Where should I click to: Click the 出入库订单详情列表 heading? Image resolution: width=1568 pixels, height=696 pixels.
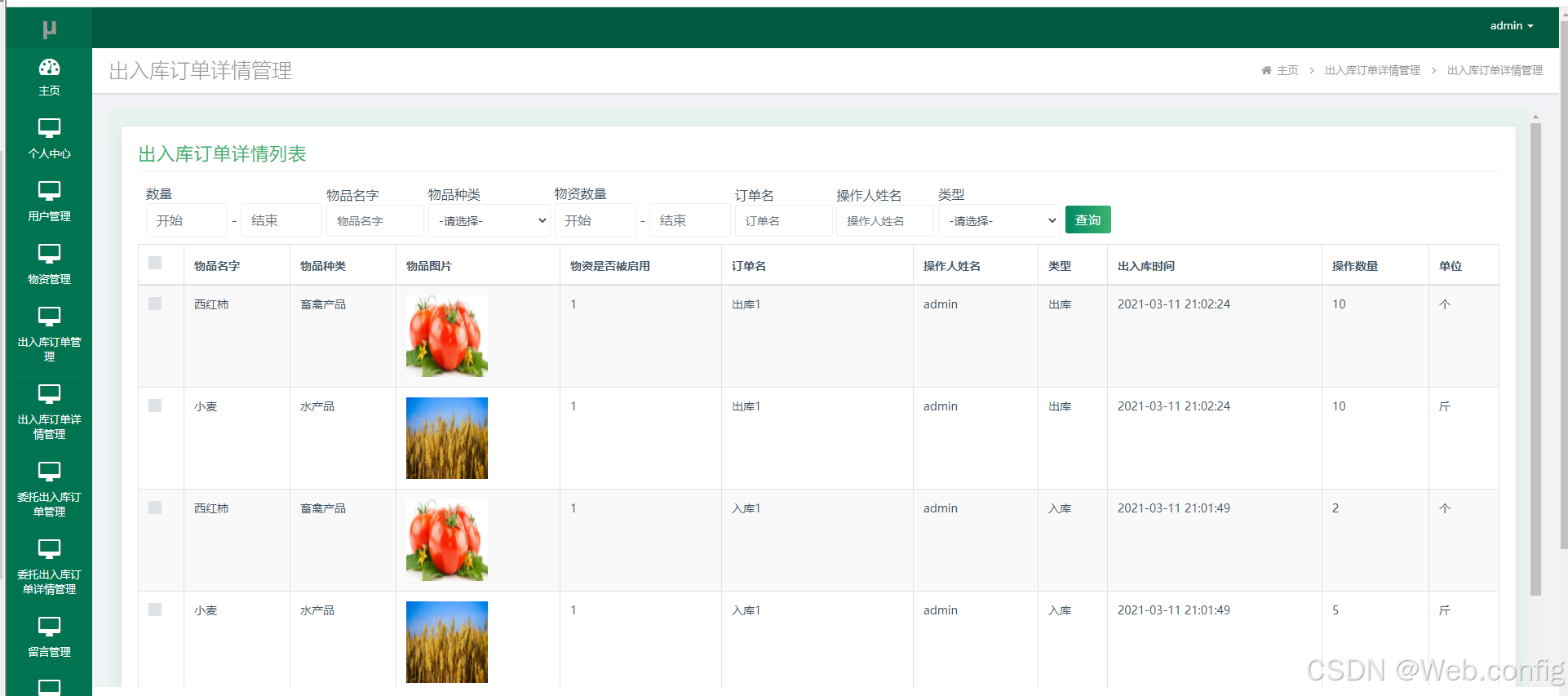(x=222, y=153)
